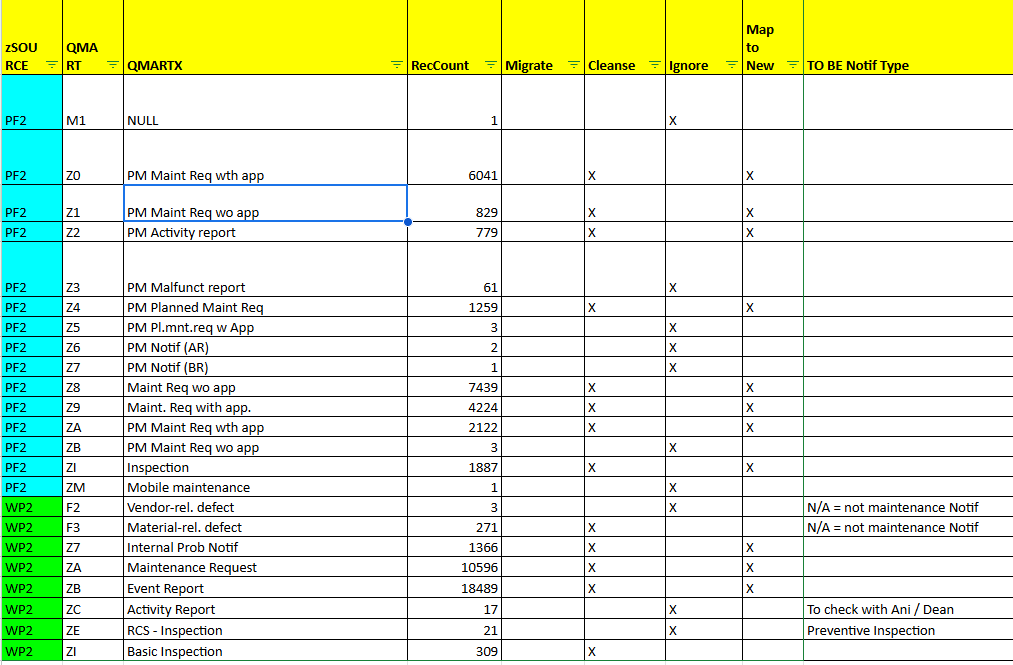The width and height of the screenshot is (1013, 665).
Task: Select the Ignore X mark in the NULL row
Action: pyautogui.click(x=673, y=121)
